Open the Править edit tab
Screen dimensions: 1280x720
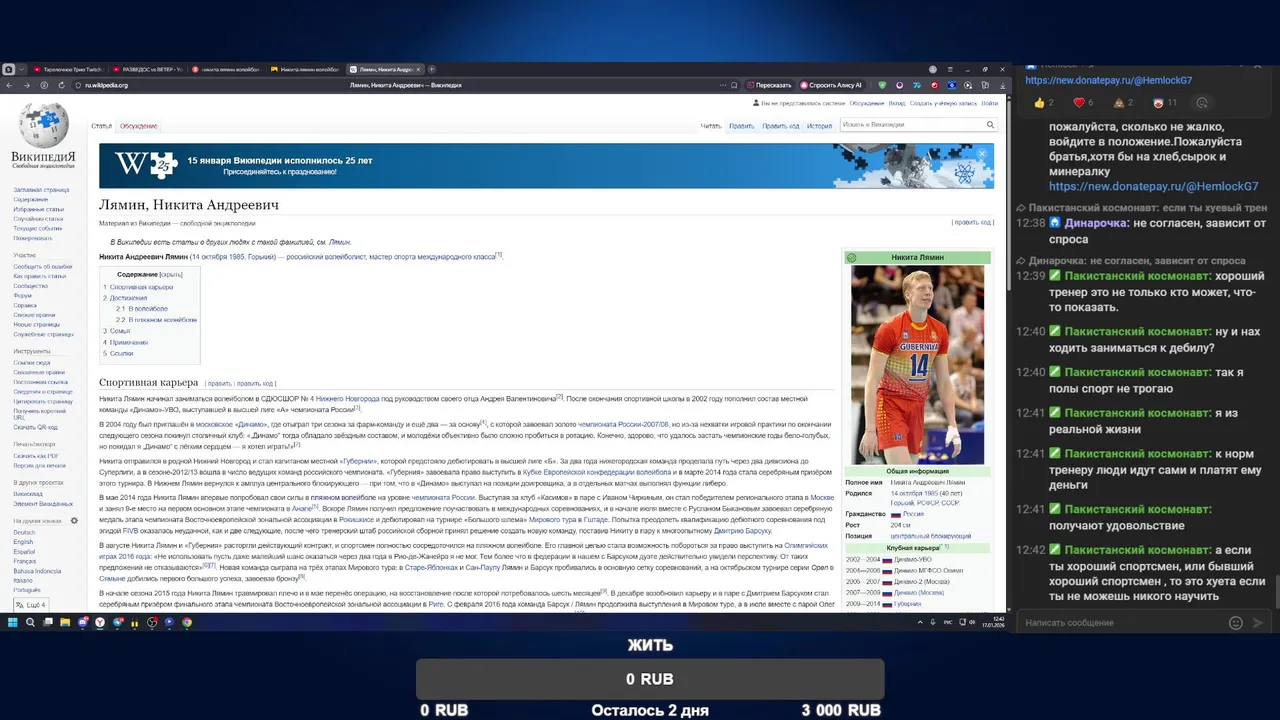[742, 126]
